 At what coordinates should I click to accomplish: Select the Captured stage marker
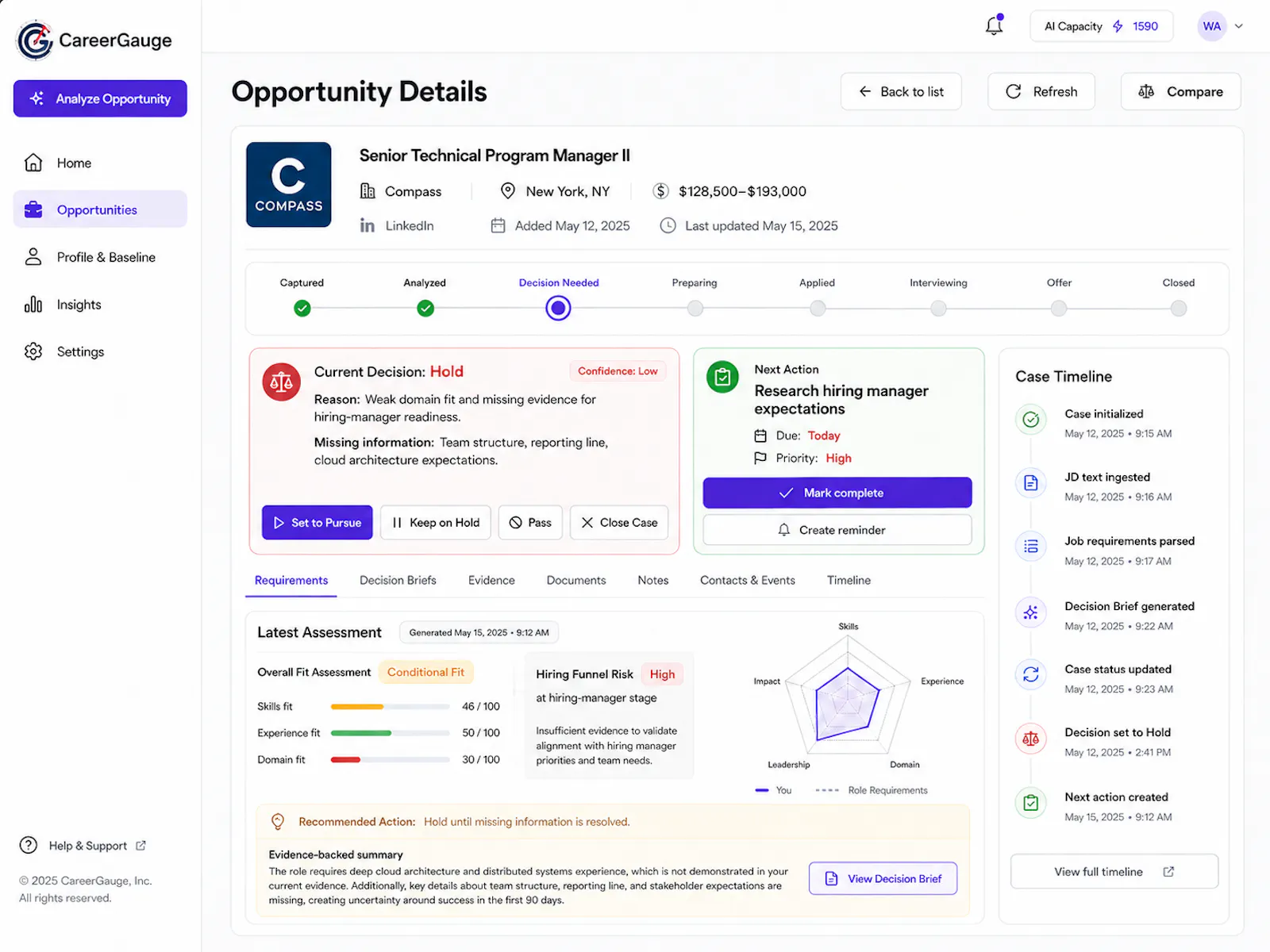tap(302, 309)
